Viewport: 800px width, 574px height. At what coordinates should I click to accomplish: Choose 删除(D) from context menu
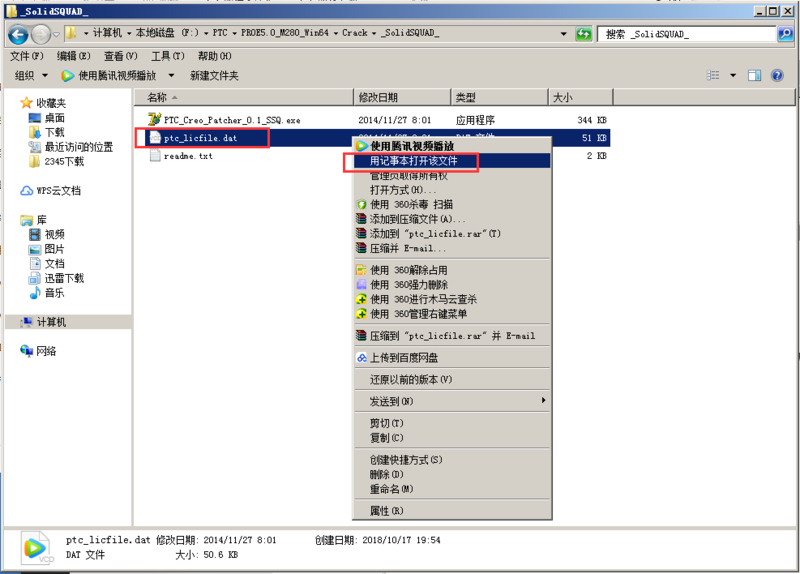(x=453, y=475)
